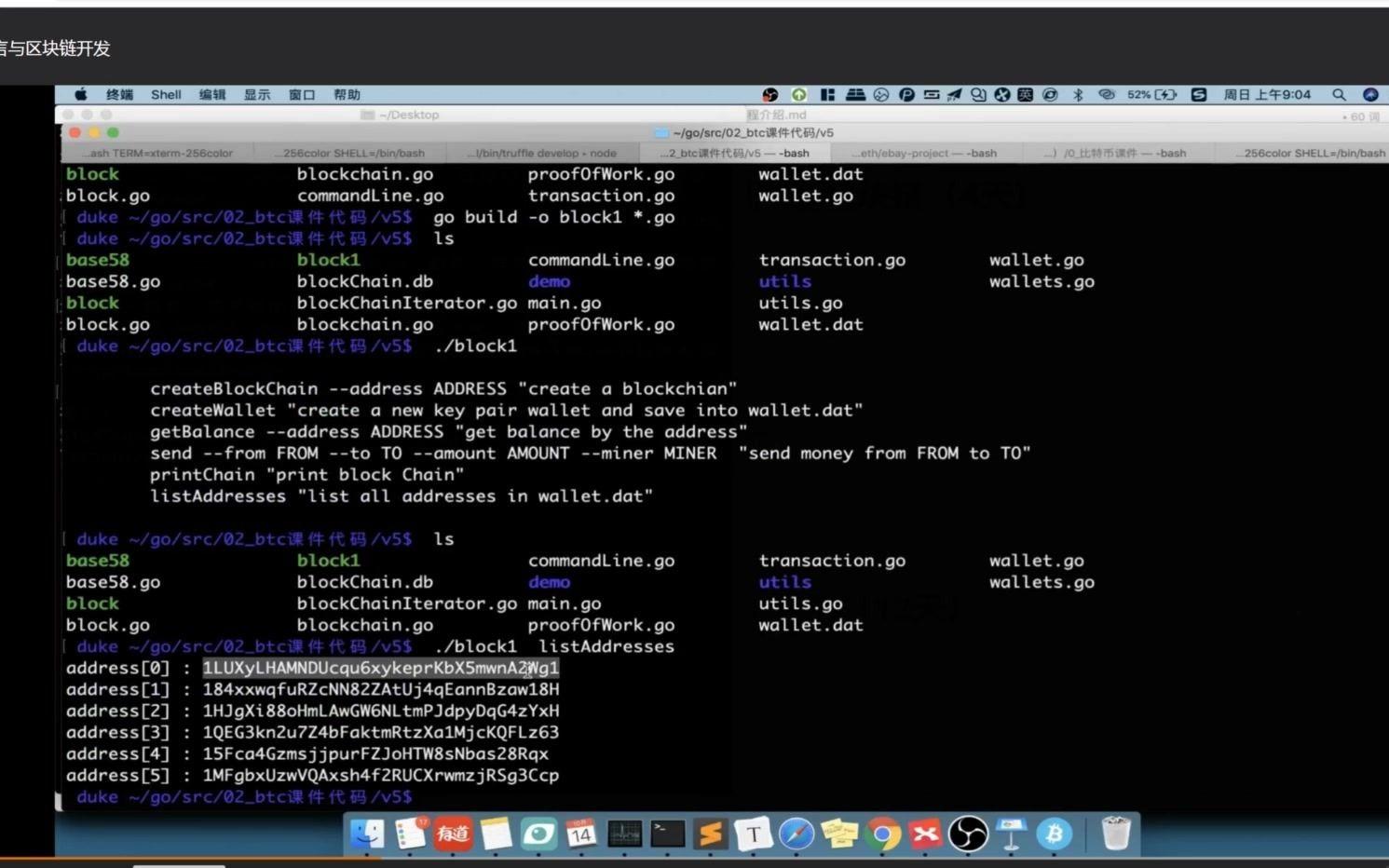Click the './block1 listAddresses' command line
Screen dimensions: 1389x868
tap(554, 646)
